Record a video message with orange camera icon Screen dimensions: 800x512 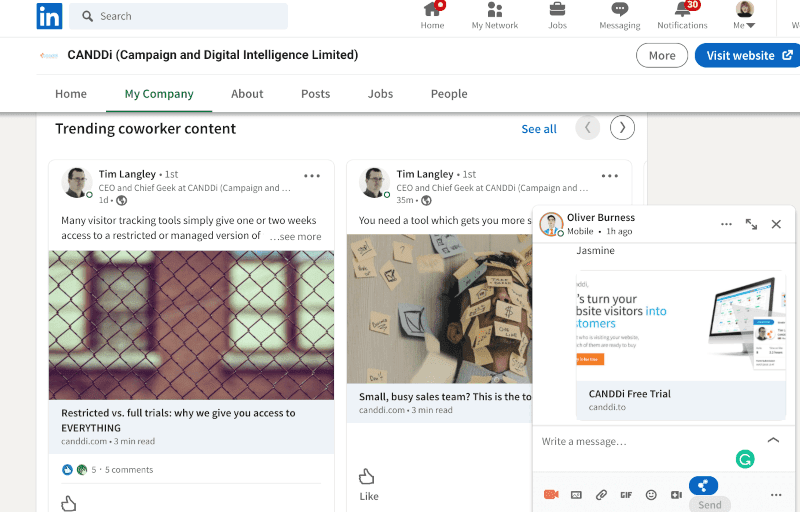coord(551,495)
